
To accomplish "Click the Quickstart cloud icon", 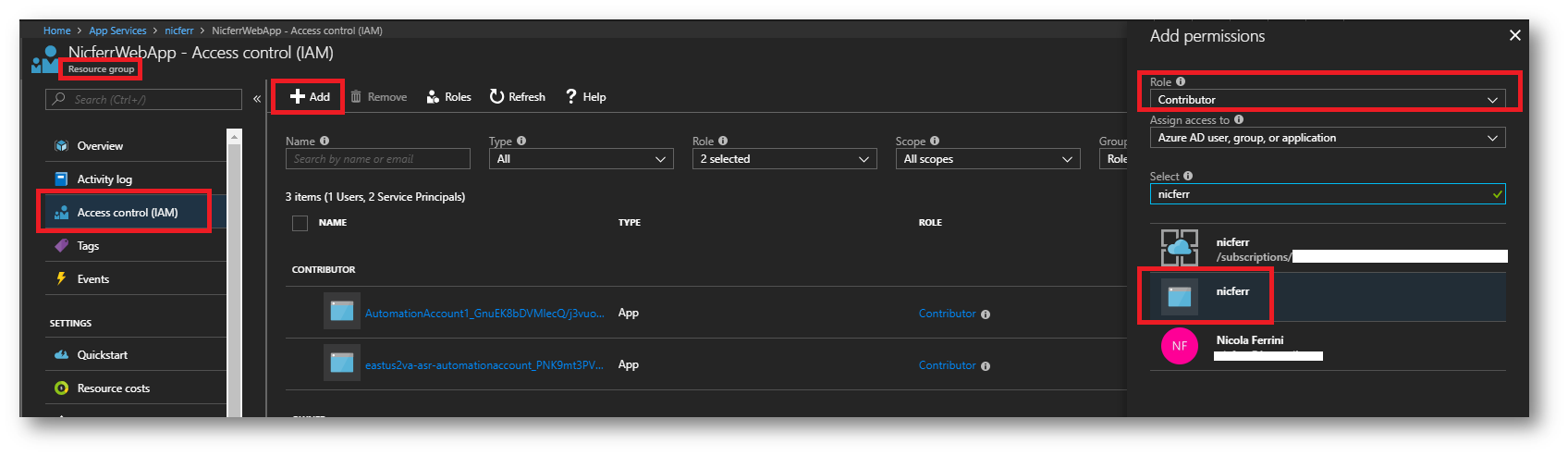I will pyautogui.click(x=62, y=355).
